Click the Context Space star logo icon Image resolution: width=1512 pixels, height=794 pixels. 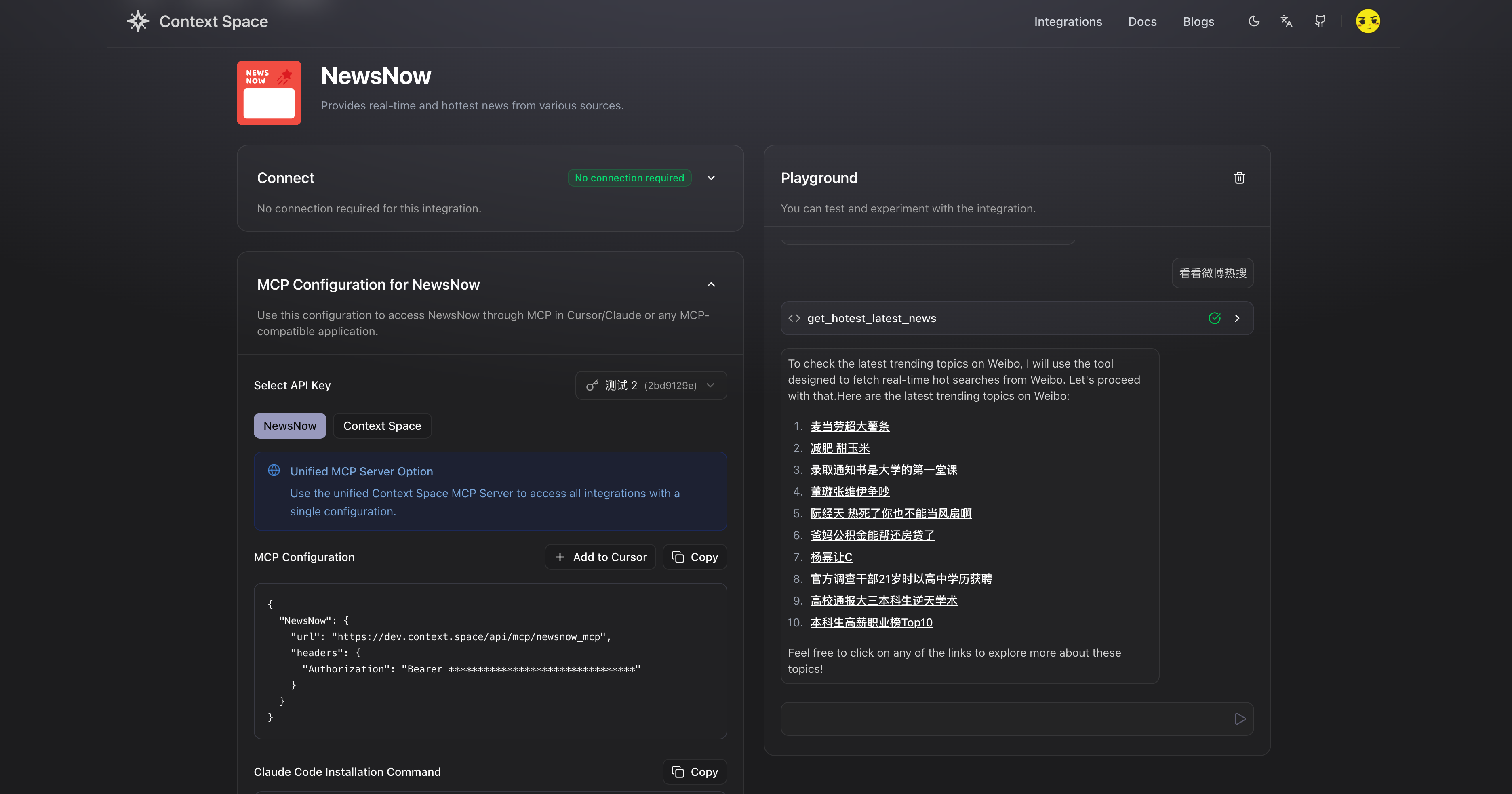point(138,21)
